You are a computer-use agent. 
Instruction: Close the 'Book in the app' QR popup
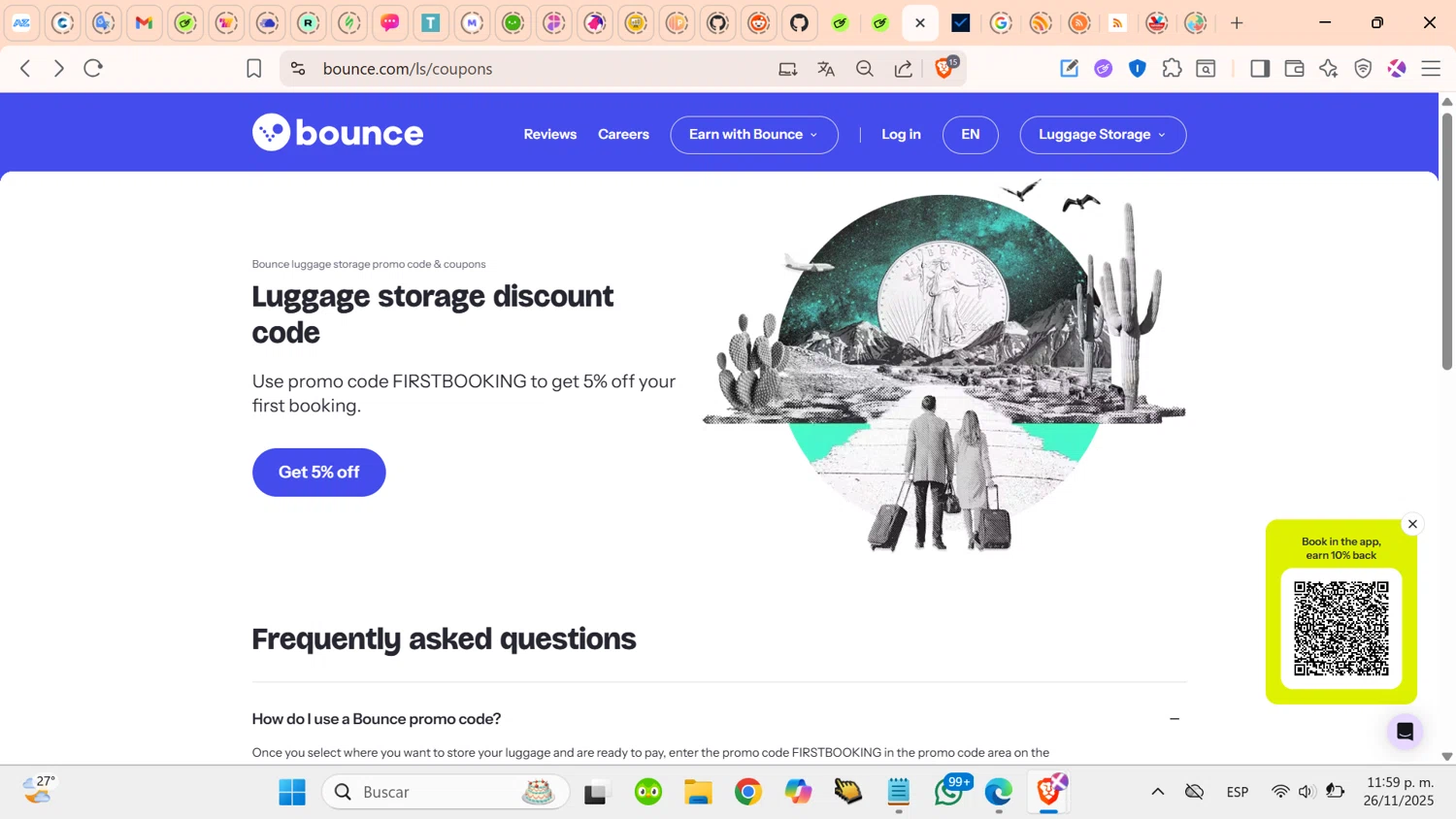click(x=1412, y=524)
